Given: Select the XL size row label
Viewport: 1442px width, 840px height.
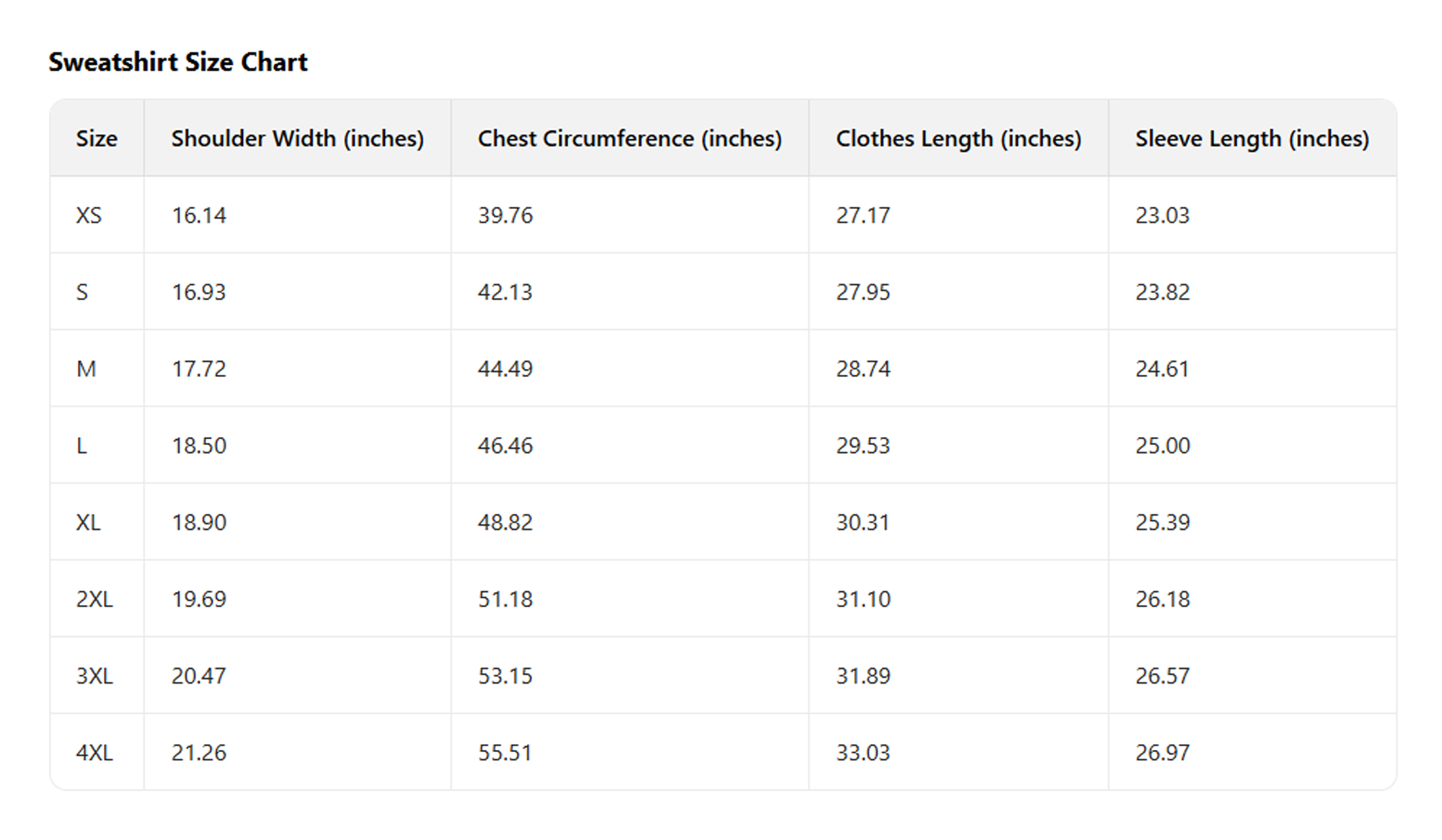Looking at the screenshot, I should pos(88,523).
